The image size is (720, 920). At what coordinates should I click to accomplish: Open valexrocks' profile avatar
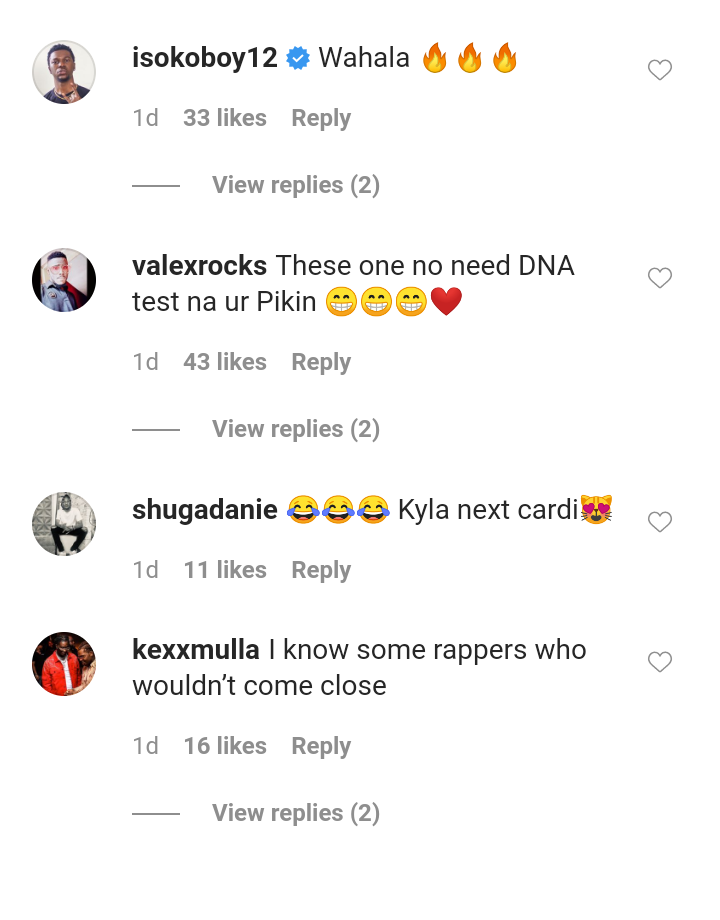coord(63,280)
